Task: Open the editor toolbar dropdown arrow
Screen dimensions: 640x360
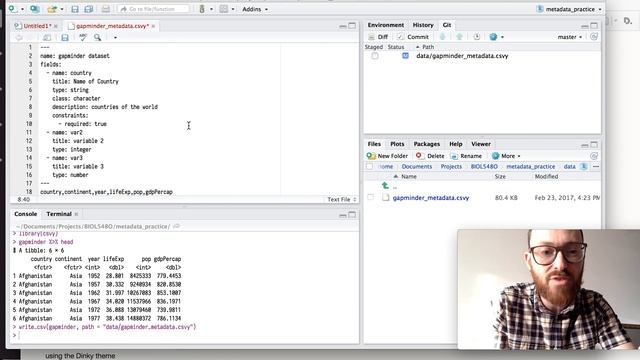Action: point(115,38)
